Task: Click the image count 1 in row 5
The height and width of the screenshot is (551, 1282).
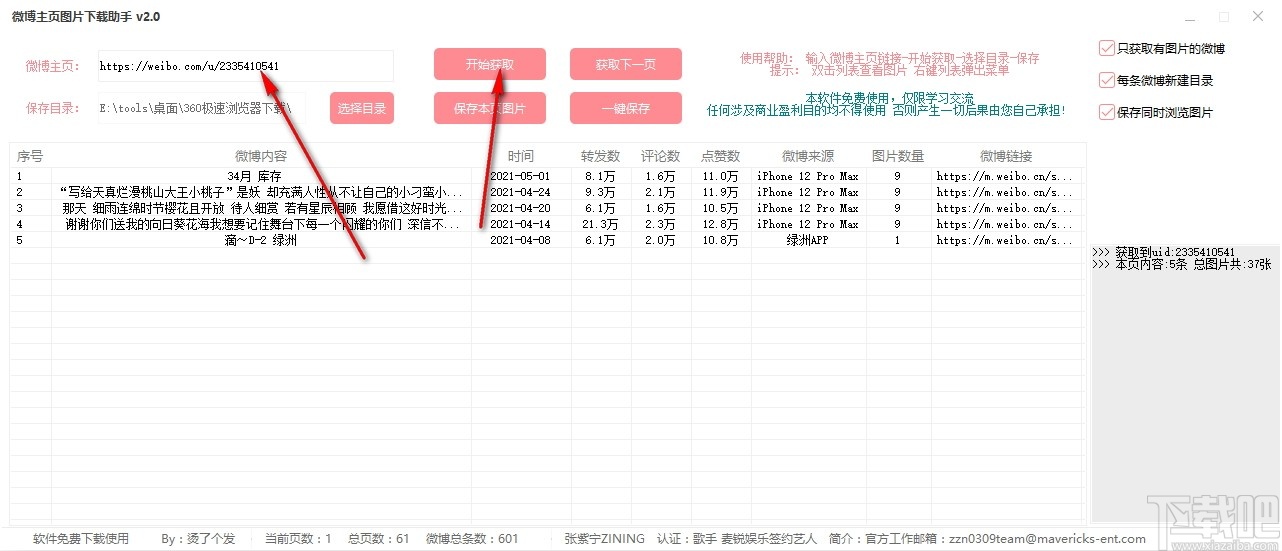Action: (898, 240)
